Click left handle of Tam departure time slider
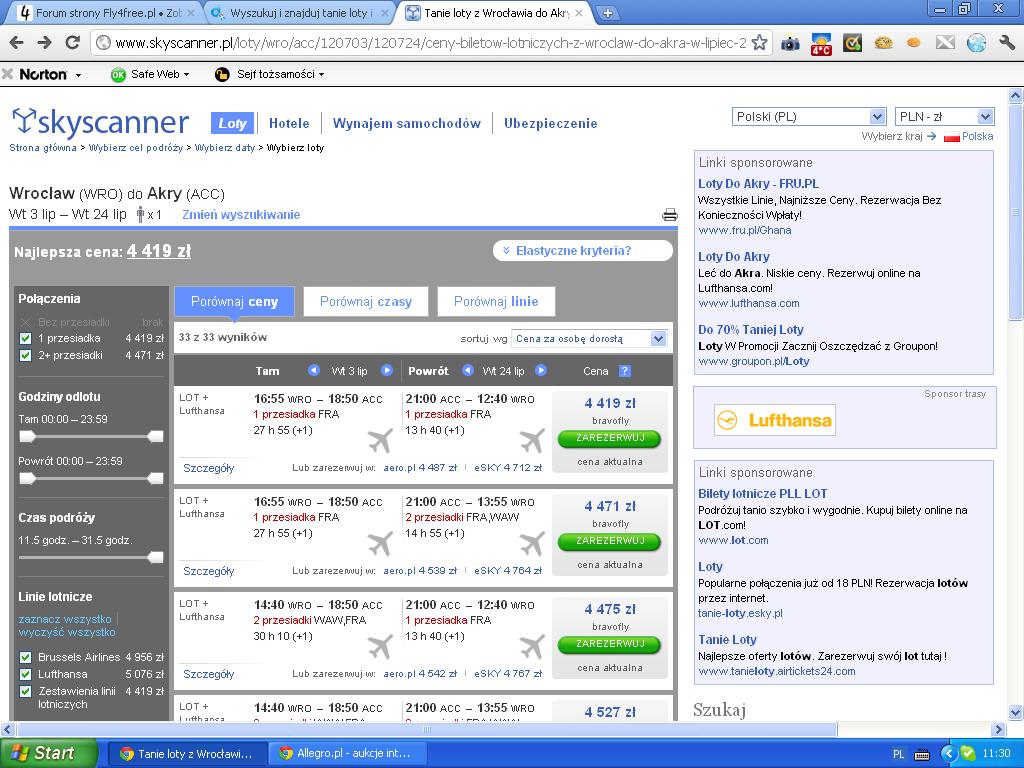Image resolution: width=1024 pixels, height=768 pixels. click(x=27, y=436)
